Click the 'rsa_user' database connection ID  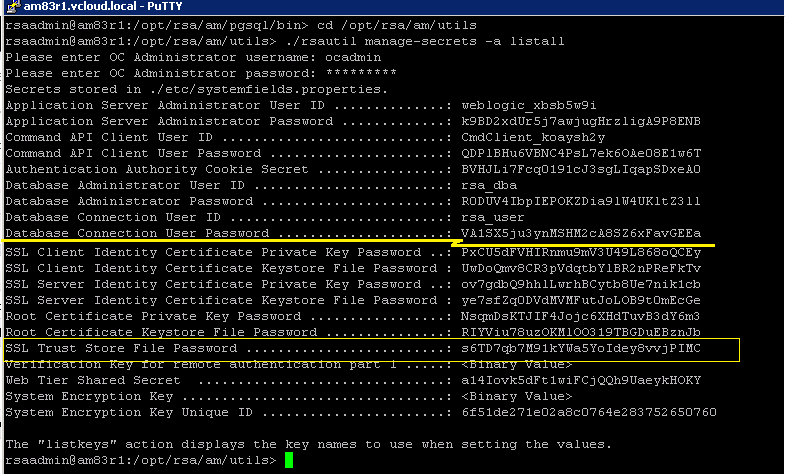(x=492, y=217)
